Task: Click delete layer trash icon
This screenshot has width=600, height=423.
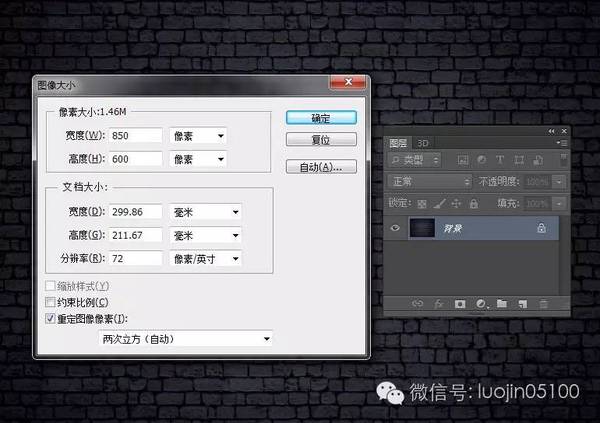Action: click(543, 304)
